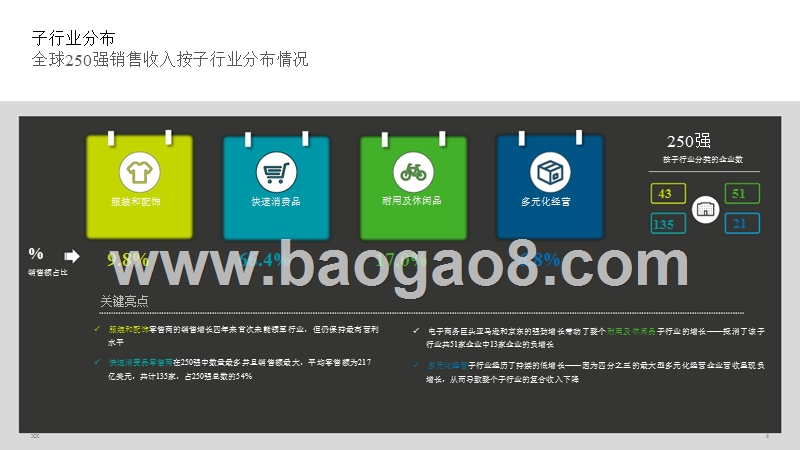The image size is (800, 450).
Task: Click the teal box showing 135
Action: coord(668,223)
